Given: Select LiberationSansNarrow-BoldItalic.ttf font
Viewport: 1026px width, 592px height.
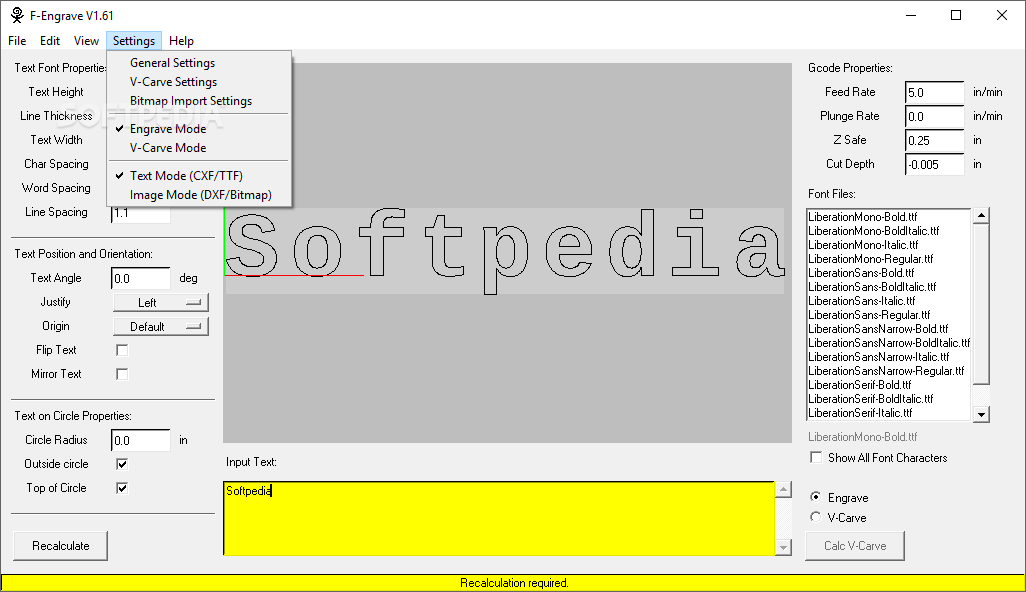Looking at the screenshot, I should point(889,343).
